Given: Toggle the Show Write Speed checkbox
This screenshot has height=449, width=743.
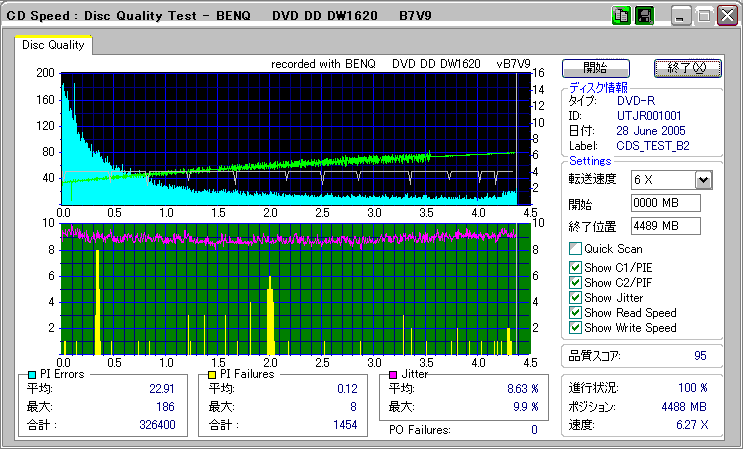Looking at the screenshot, I should pyautogui.click(x=575, y=328).
